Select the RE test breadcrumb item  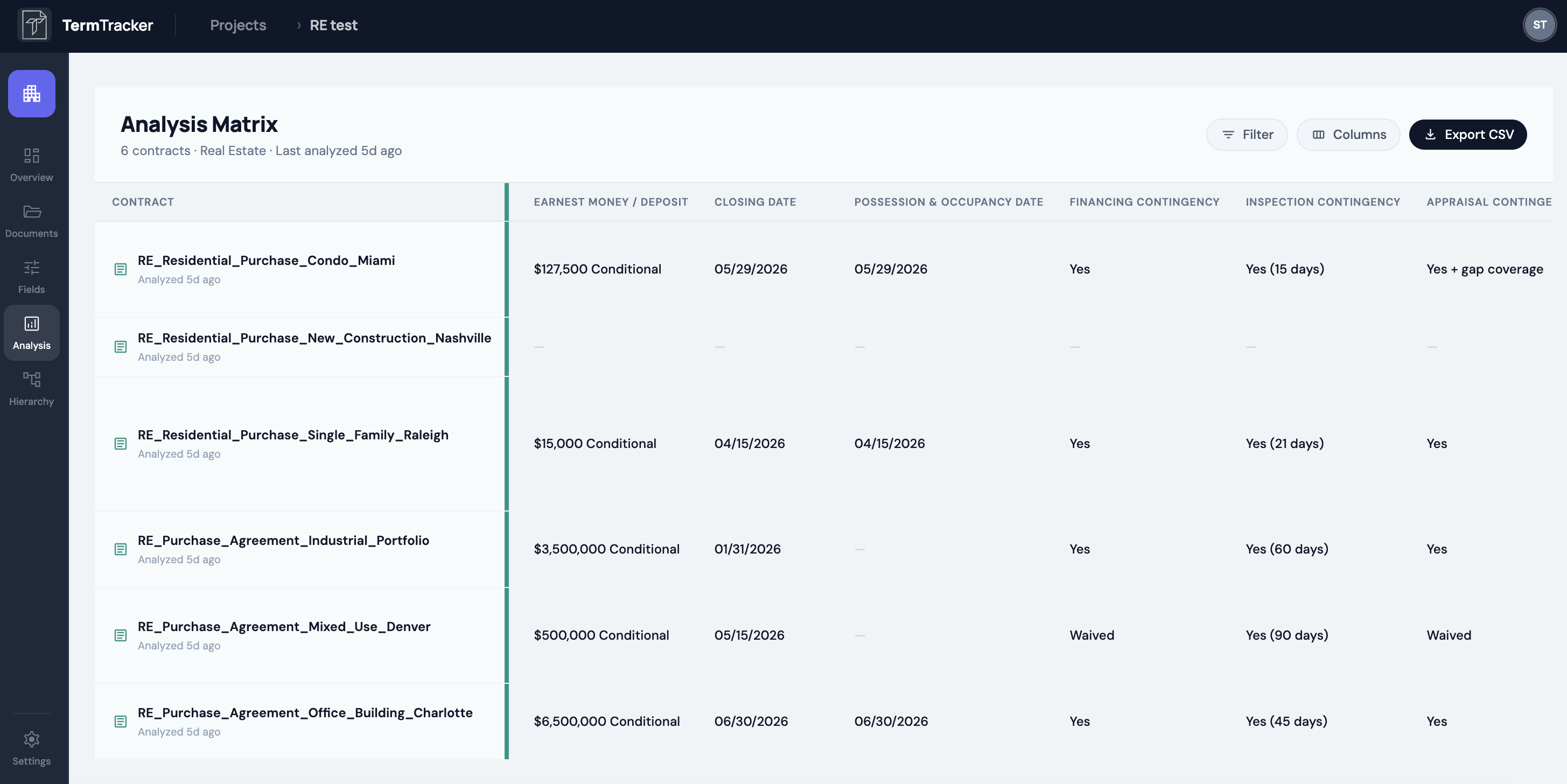click(333, 25)
